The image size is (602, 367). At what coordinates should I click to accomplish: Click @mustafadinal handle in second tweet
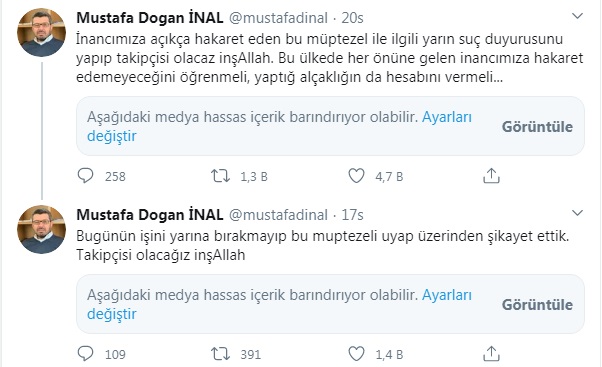(278, 215)
